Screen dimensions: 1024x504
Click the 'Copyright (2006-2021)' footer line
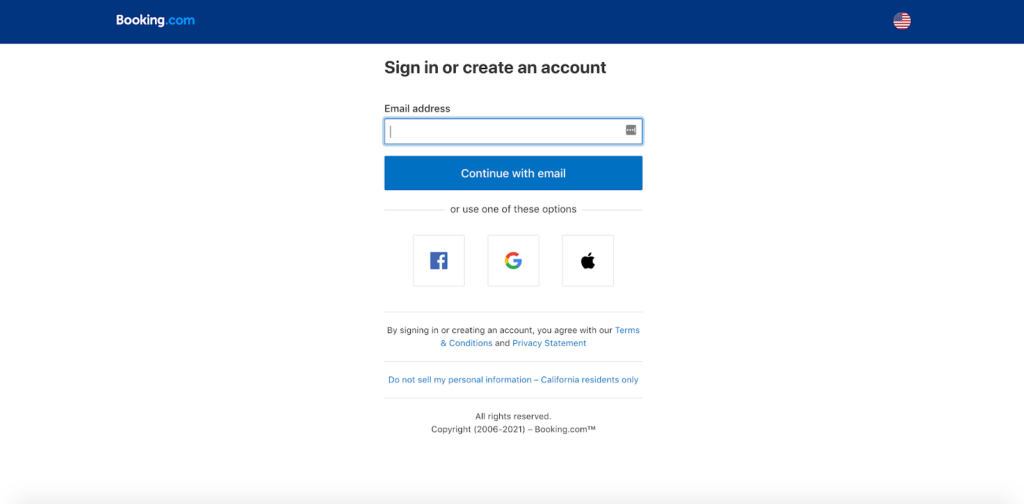tap(513, 430)
